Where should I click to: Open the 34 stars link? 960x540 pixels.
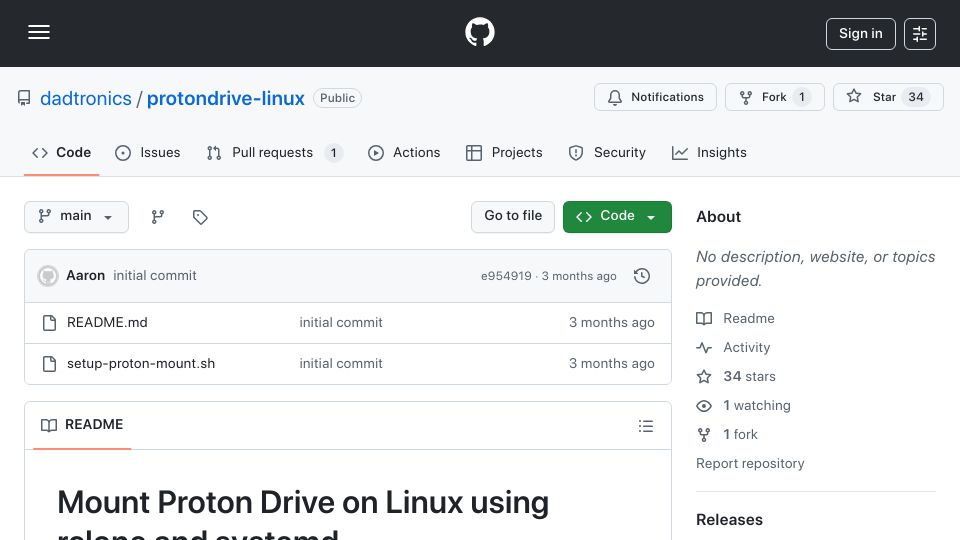[737, 377]
